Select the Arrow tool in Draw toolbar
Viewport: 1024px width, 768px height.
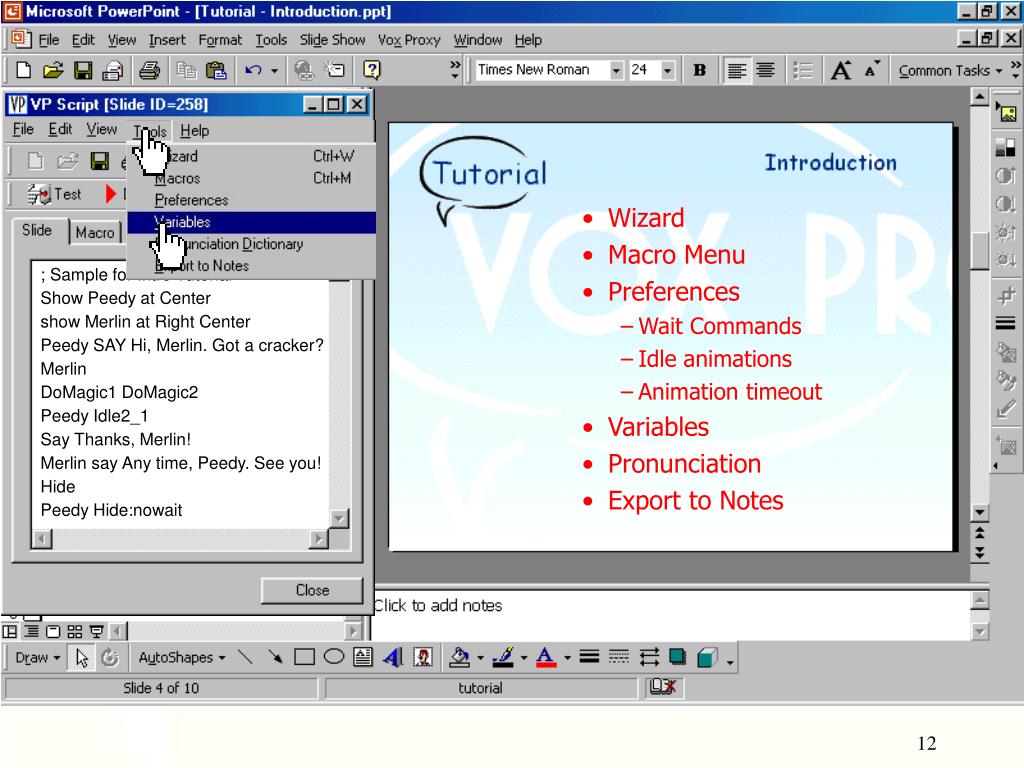[275, 657]
